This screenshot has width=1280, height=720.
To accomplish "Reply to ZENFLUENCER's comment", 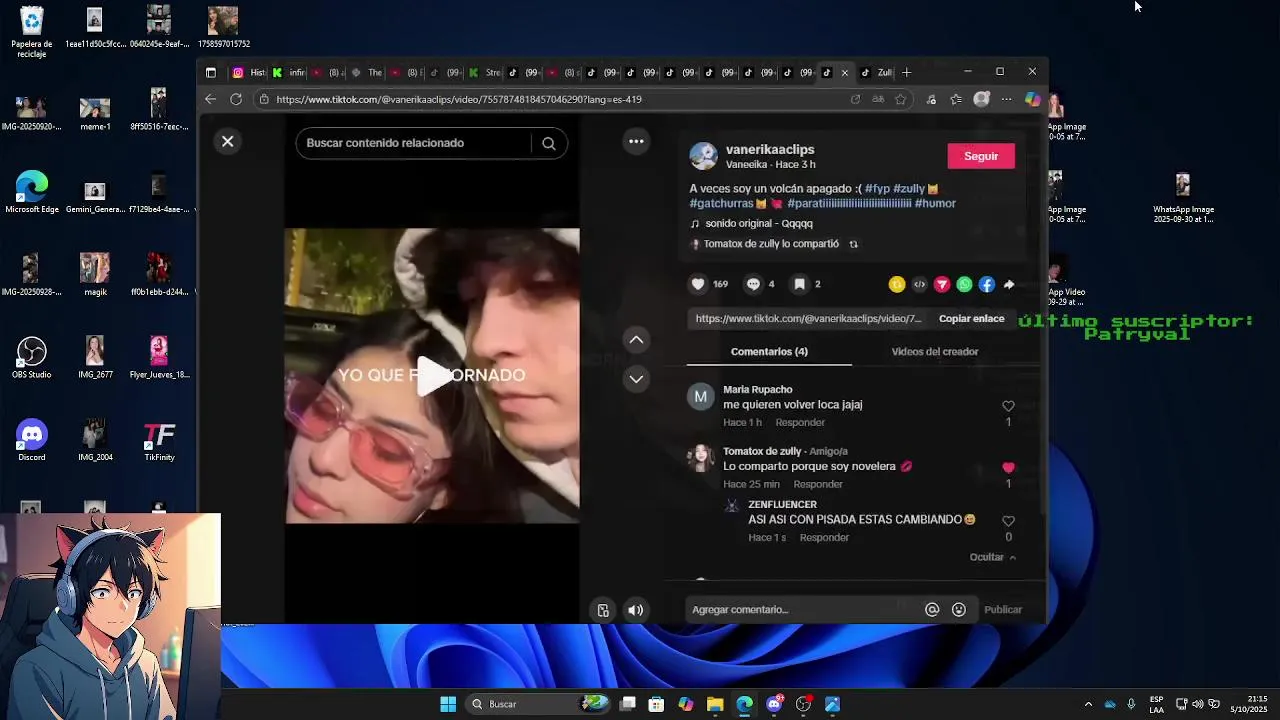I will tap(824, 538).
